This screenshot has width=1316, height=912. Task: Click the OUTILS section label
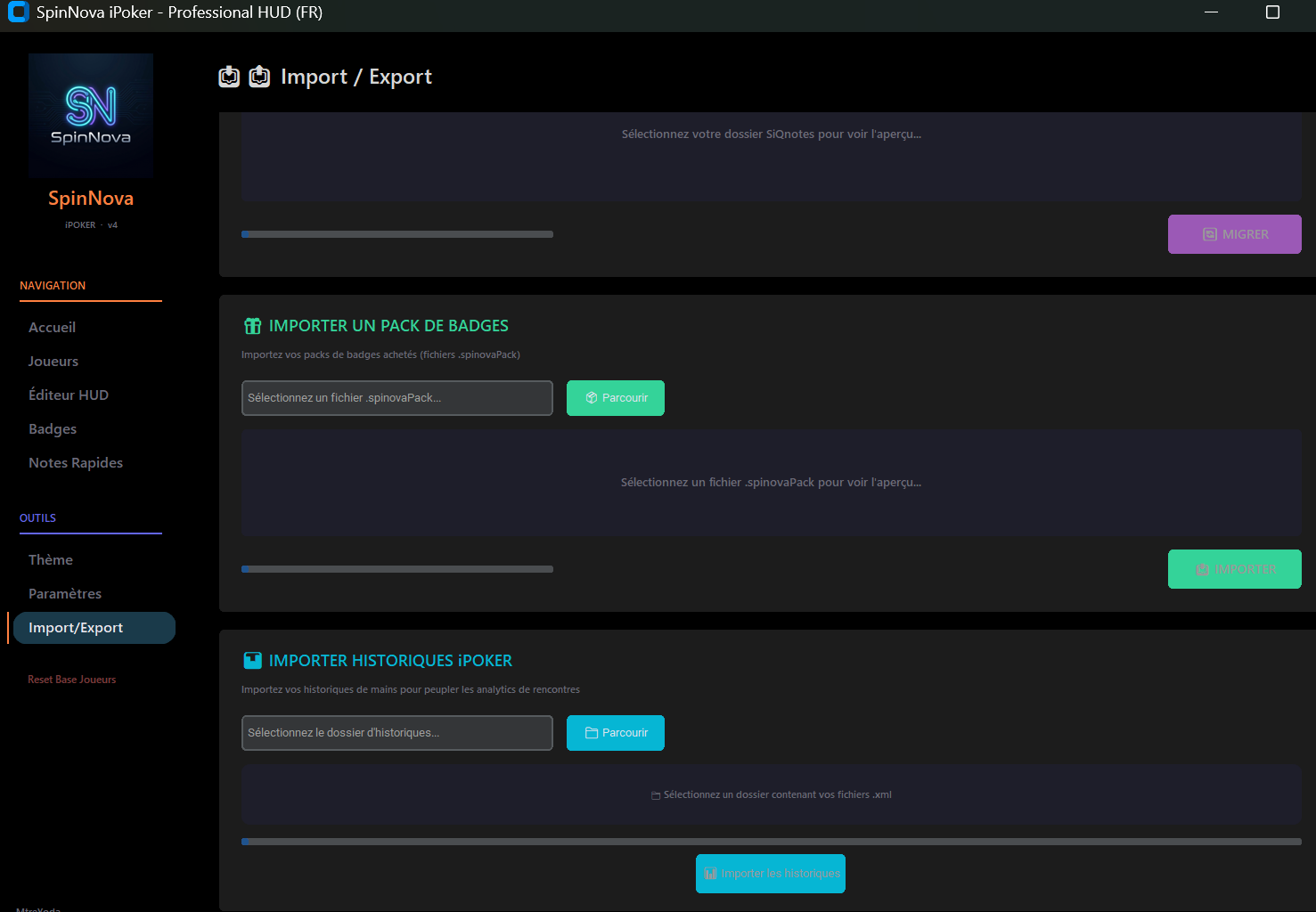pos(37,518)
